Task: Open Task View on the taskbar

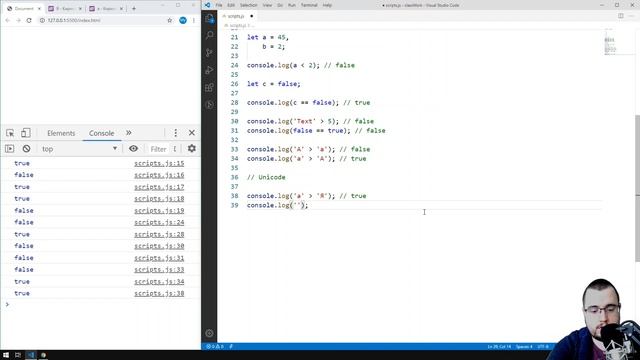Action: tap(18, 355)
